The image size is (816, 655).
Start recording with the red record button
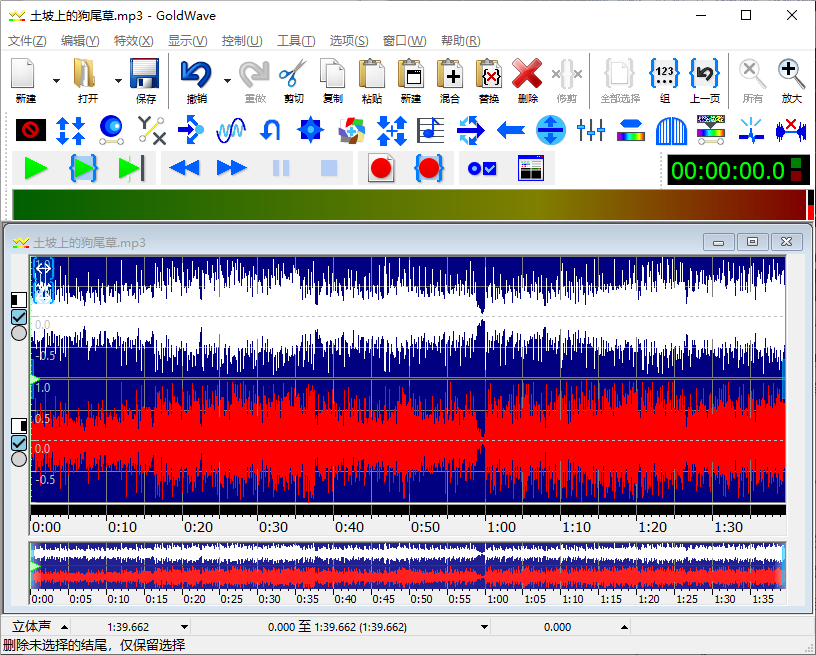[x=380, y=169]
